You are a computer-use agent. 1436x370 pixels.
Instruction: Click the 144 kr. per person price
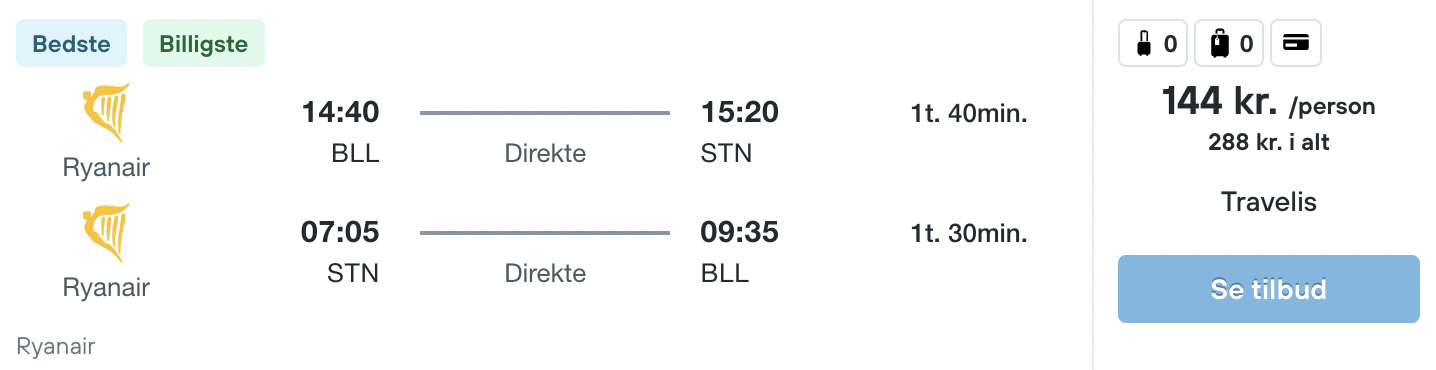1268,103
